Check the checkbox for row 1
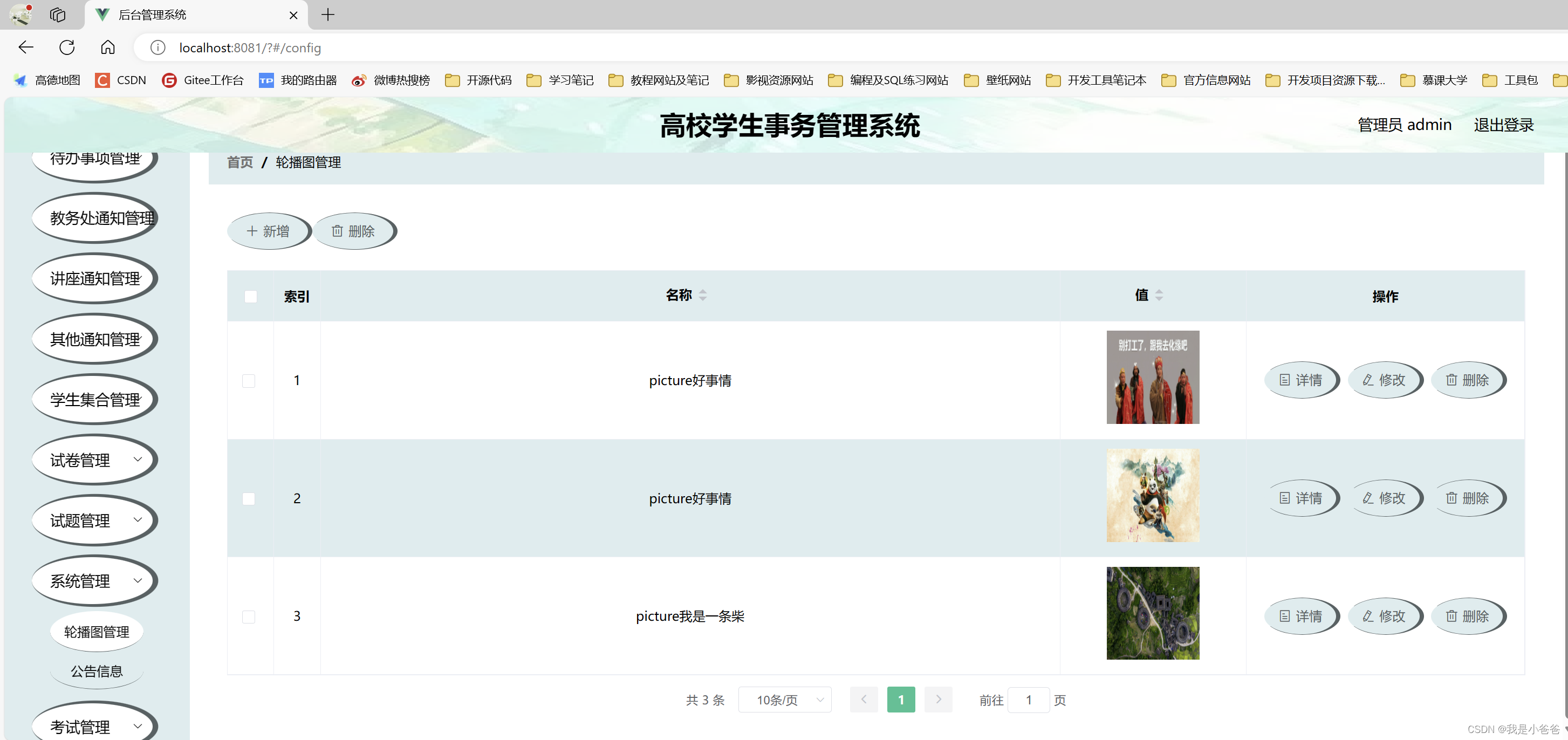 coord(248,381)
